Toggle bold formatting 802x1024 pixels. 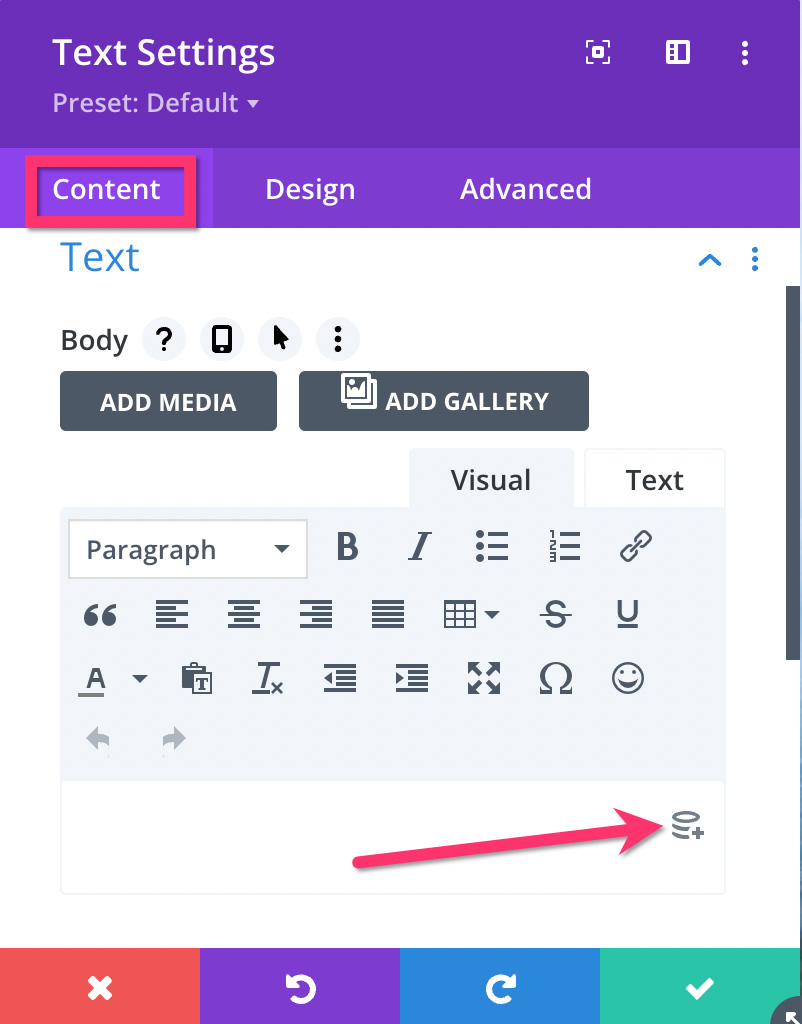[347, 546]
